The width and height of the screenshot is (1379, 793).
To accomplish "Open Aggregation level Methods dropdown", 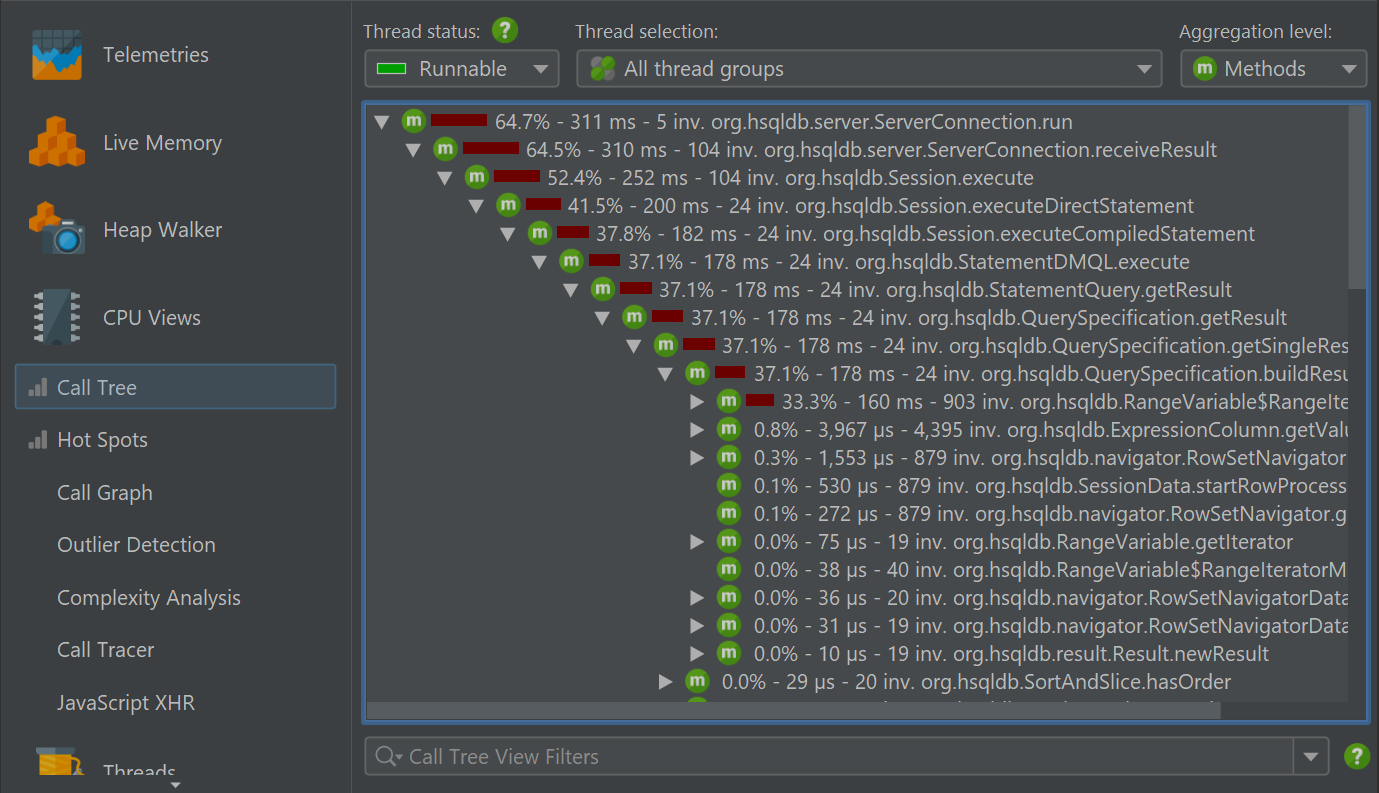I will pos(1273,69).
